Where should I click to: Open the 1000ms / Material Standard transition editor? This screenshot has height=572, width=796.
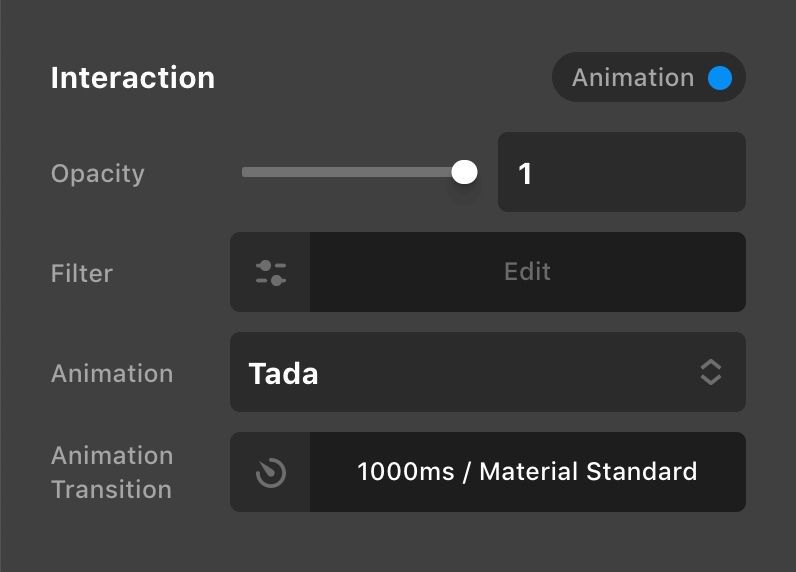pos(527,472)
